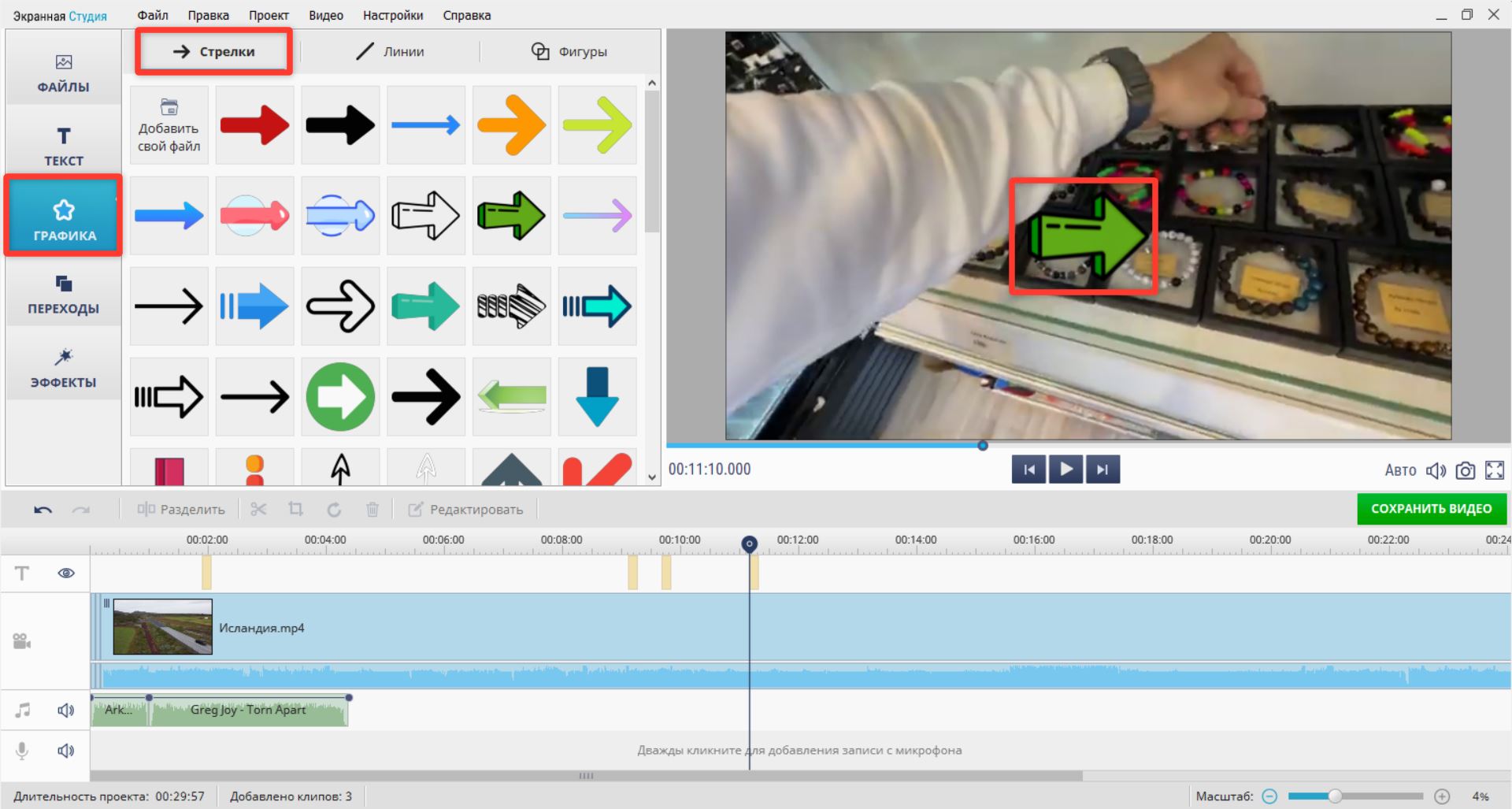Image resolution: width=1512 pixels, height=809 pixels.
Task: Click the rotate icon in toolbar
Action: (334, 510)
